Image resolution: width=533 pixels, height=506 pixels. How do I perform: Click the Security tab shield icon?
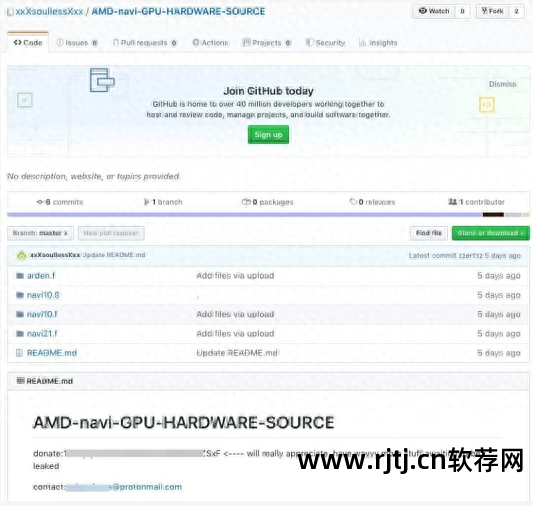[x=309, y=42]
